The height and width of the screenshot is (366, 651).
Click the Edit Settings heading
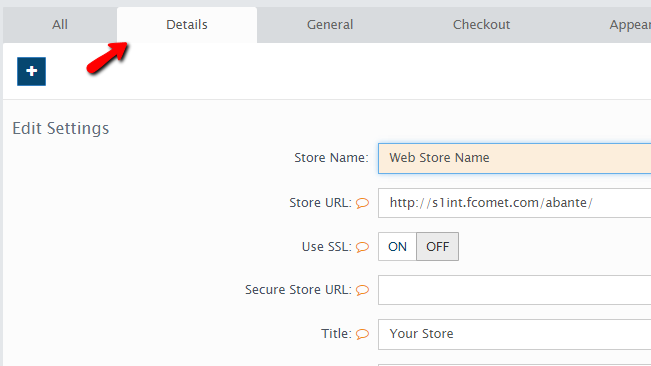click(61, 129)
